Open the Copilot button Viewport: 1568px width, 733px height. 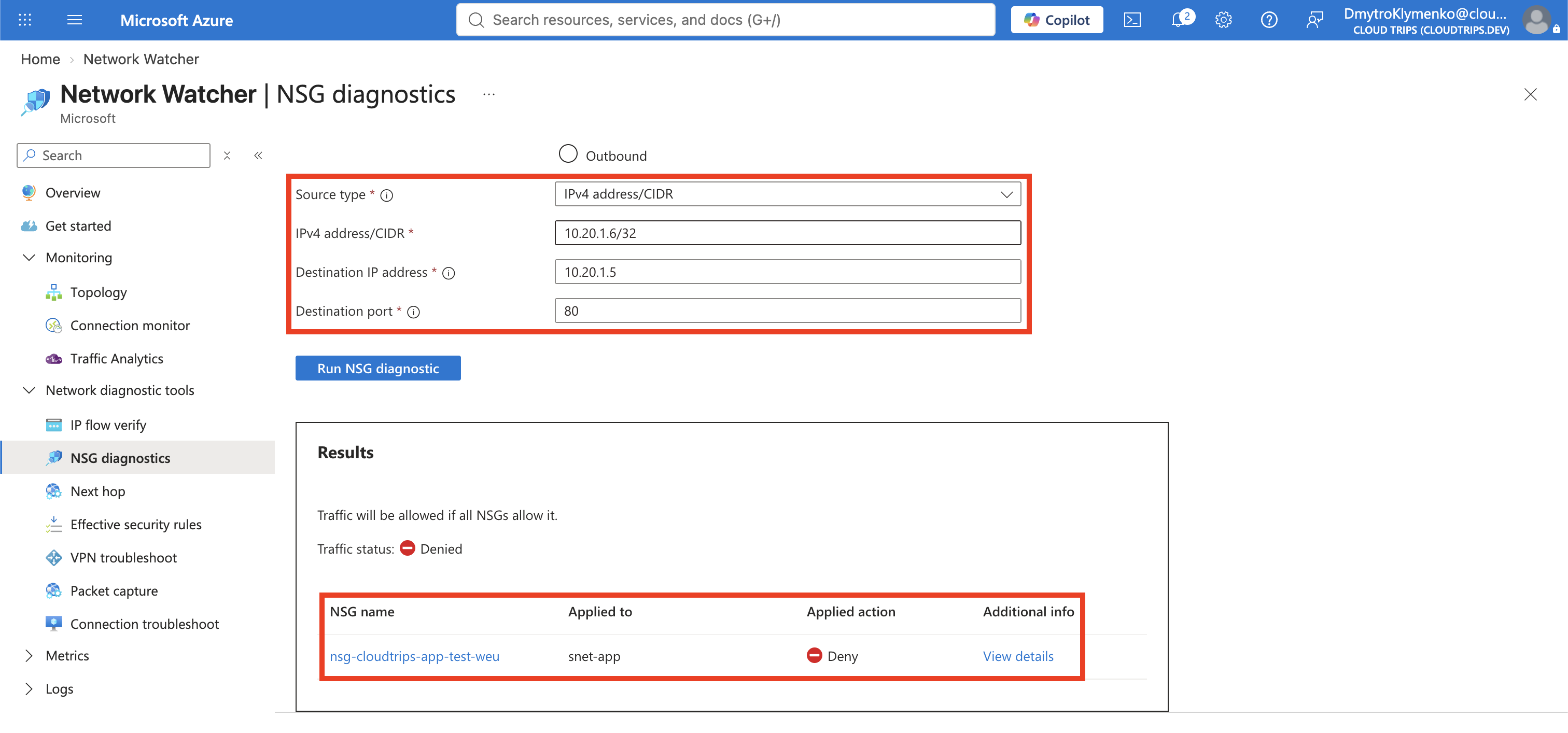[1057, 20]
